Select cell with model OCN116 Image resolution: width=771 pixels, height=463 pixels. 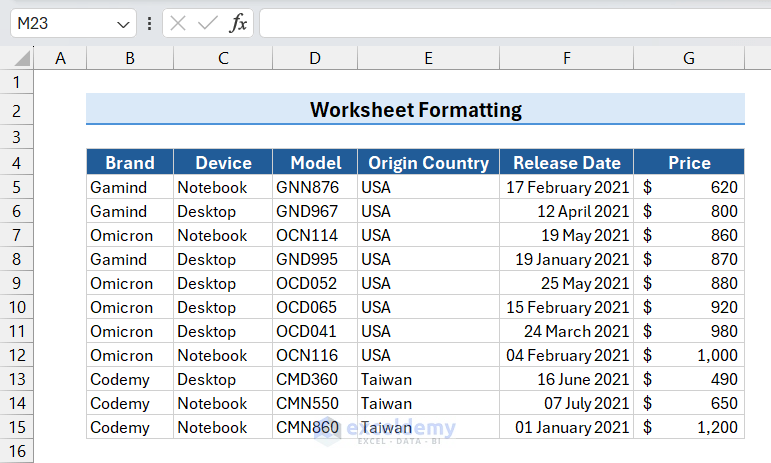point(315,355)
